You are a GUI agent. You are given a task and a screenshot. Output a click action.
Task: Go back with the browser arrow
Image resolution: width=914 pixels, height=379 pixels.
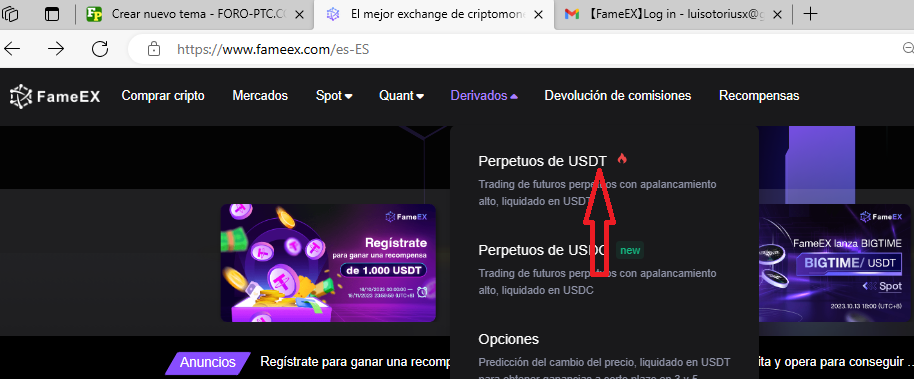point(12,49)
